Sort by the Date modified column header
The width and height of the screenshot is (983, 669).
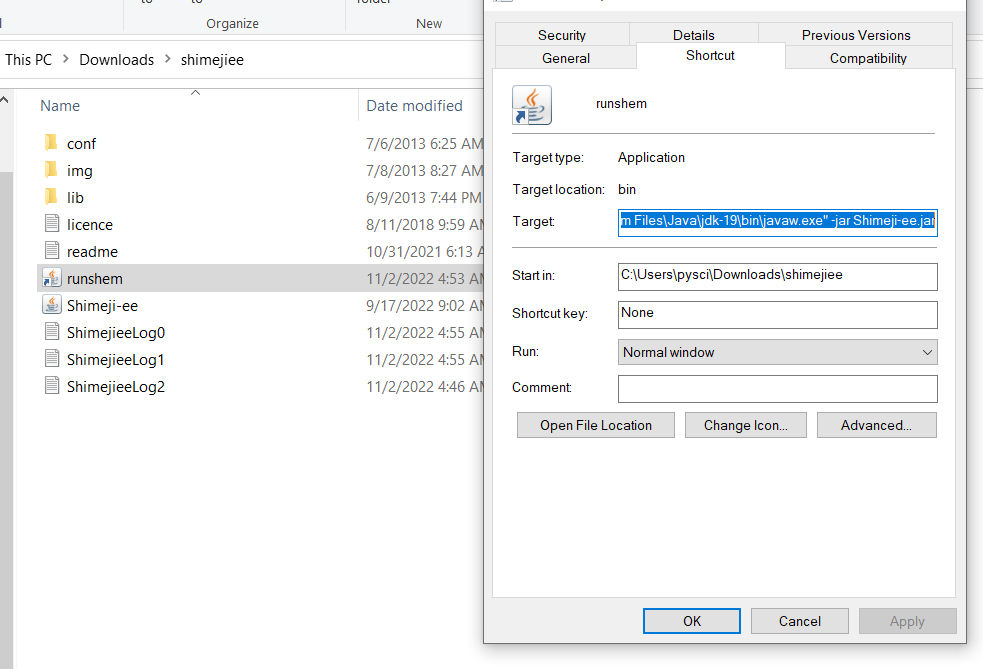(414, 105)
